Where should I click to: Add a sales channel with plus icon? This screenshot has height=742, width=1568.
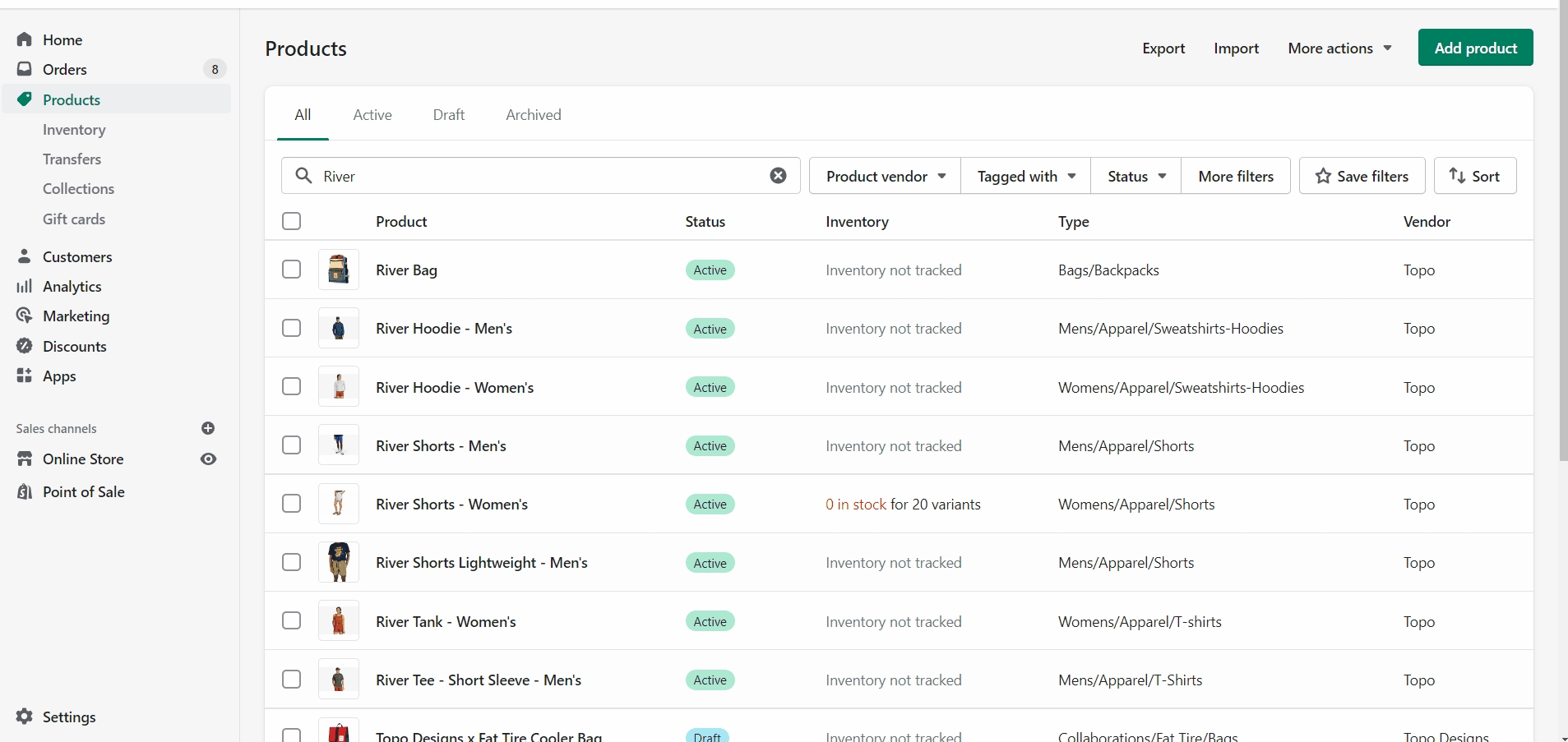tap(208, 428)
